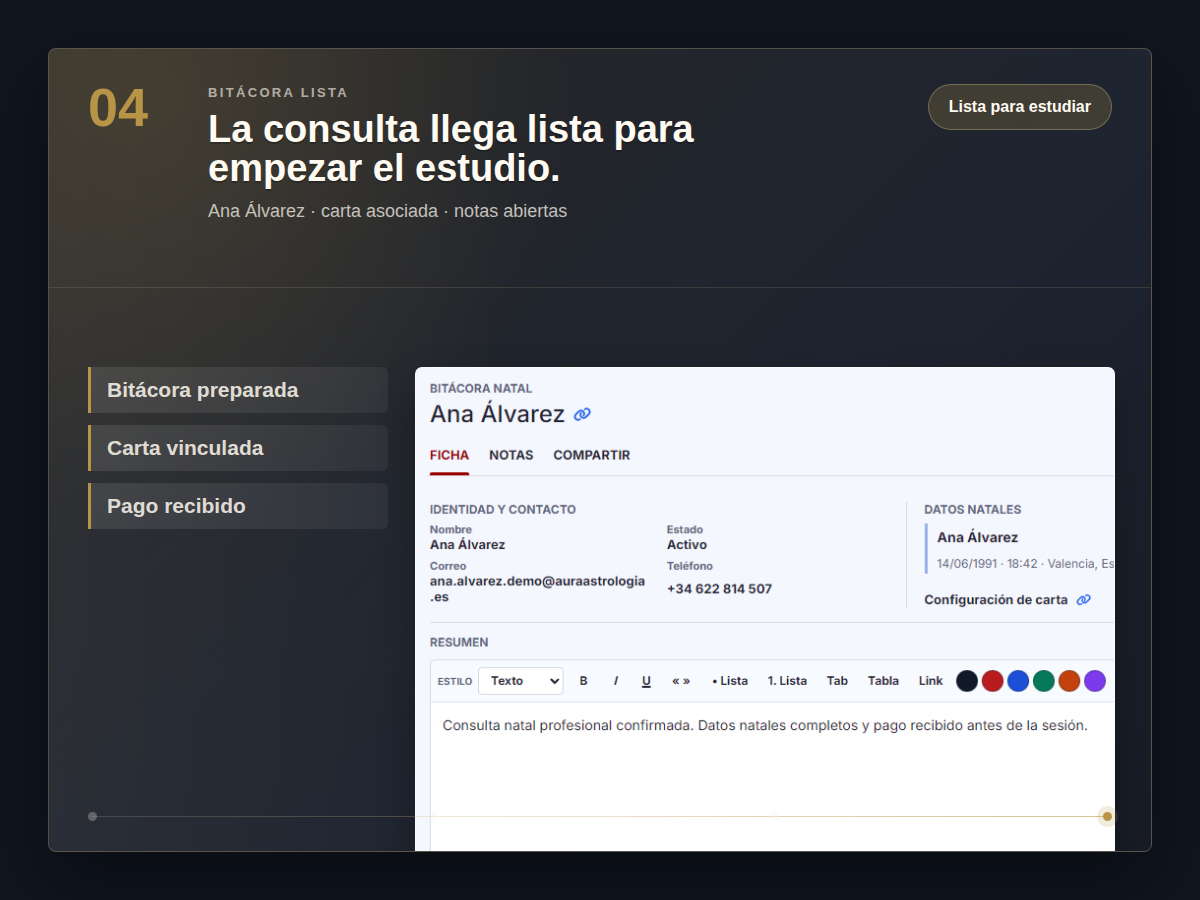Select the Carta vinculada item
The width and height of the screenshot is (1200, 900).
[x=238, y=448]
